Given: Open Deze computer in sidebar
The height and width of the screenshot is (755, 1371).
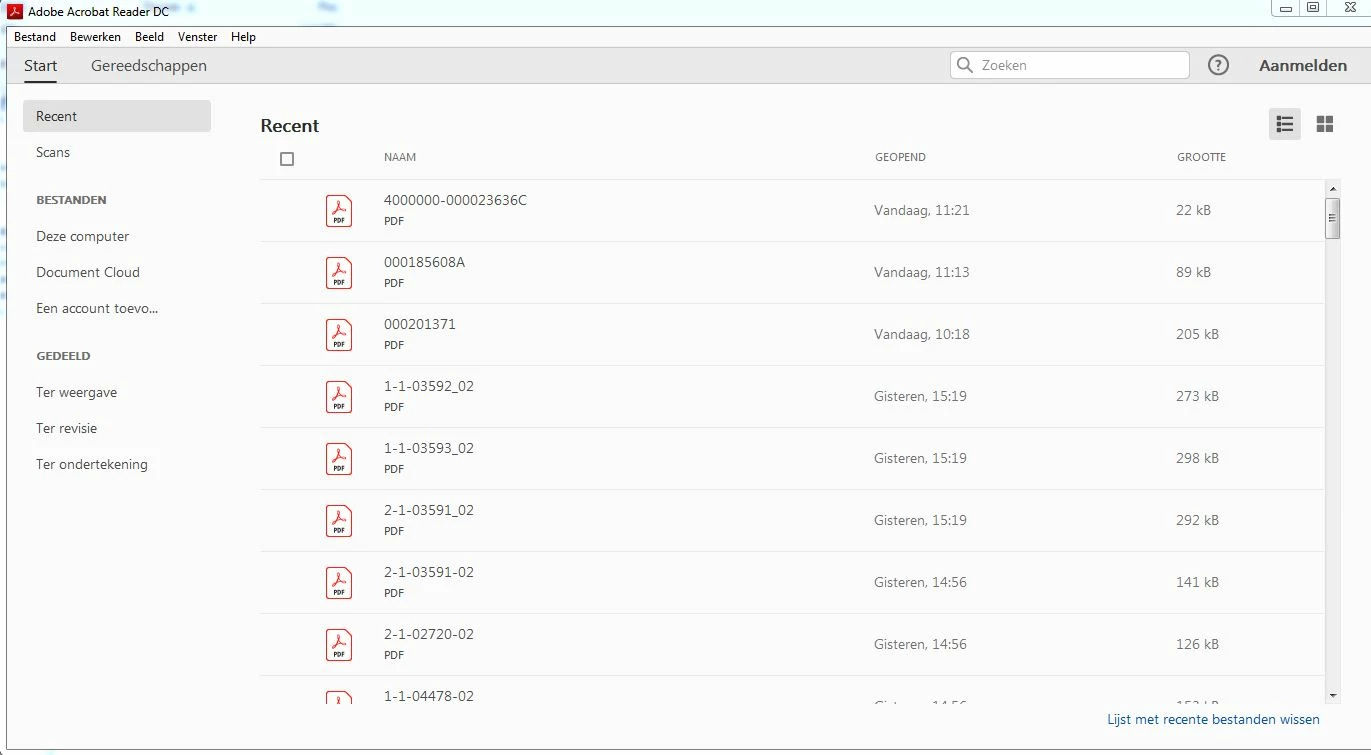Looking at the screenshot, I should 83,236.
